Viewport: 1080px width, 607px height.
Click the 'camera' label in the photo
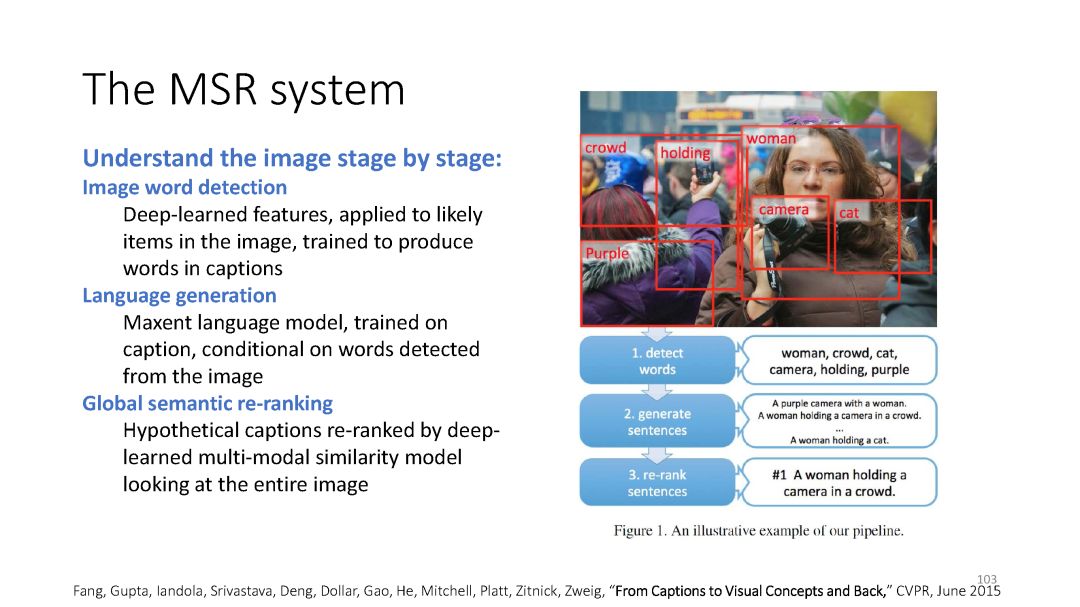[x=784, y=209]
